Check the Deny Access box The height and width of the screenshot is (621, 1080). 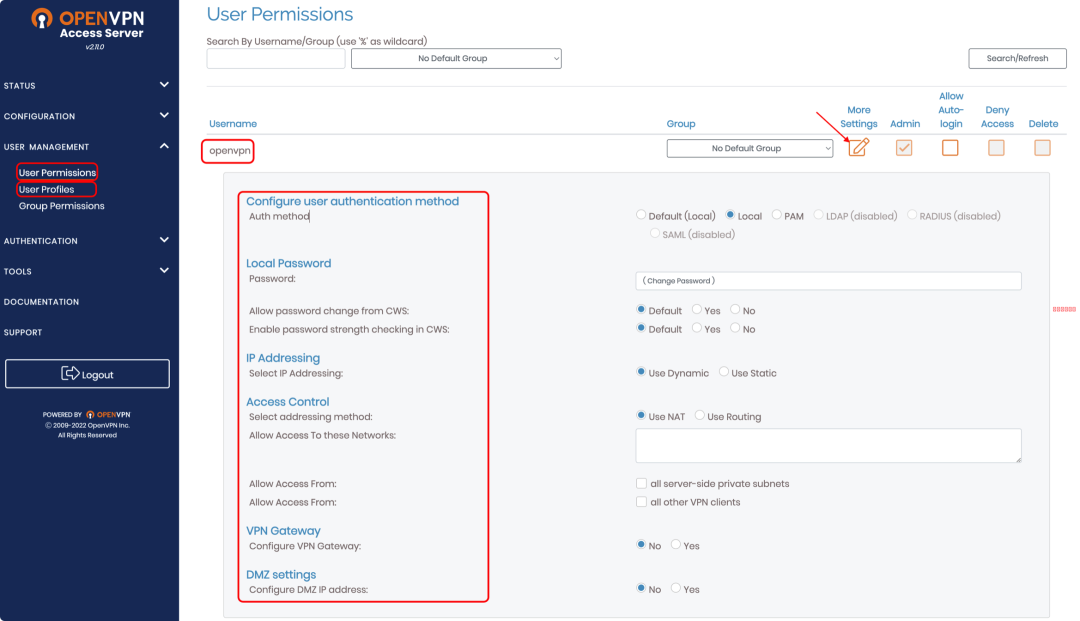tap(996, 148)
